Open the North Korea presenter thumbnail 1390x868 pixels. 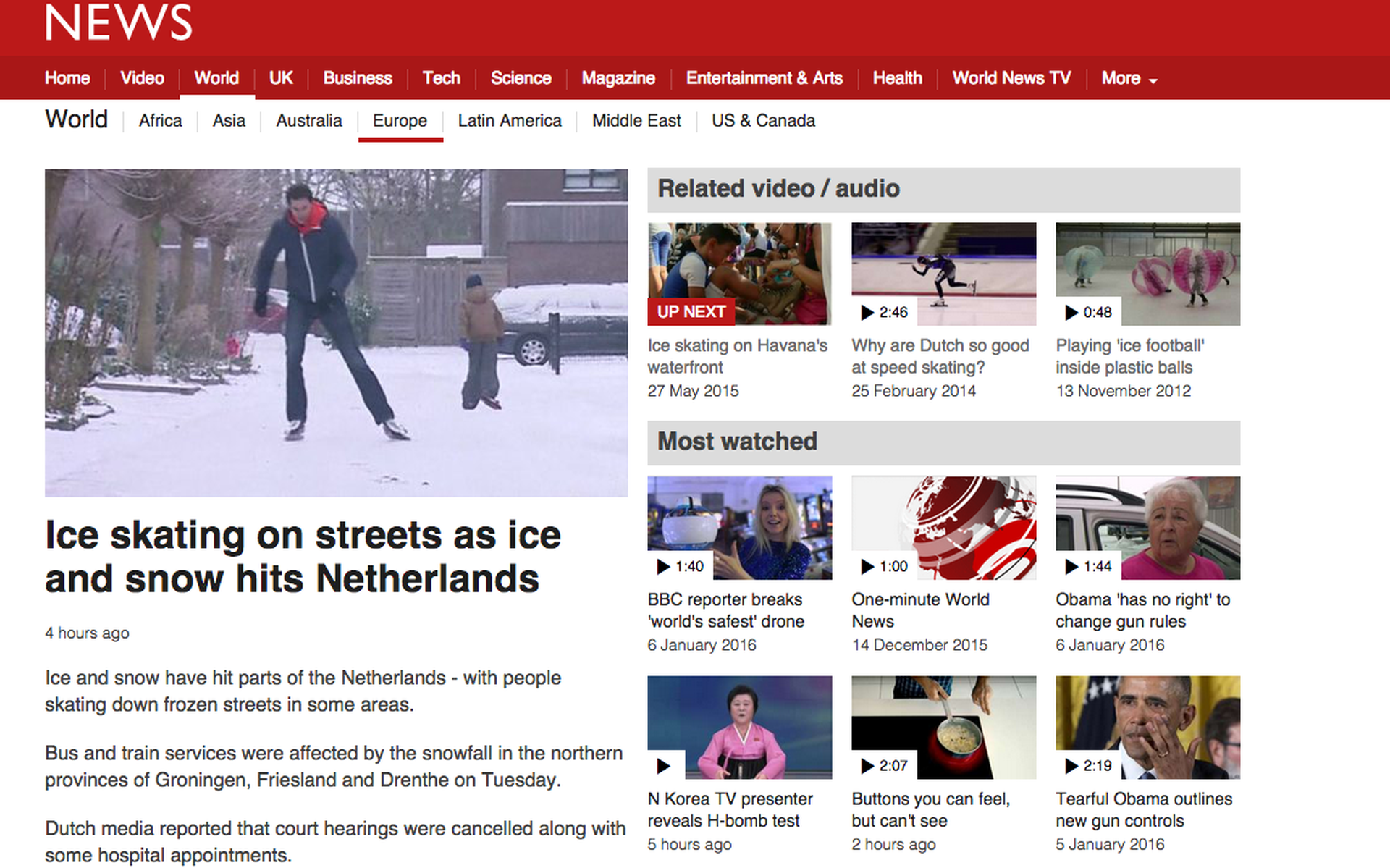[740, 728]
